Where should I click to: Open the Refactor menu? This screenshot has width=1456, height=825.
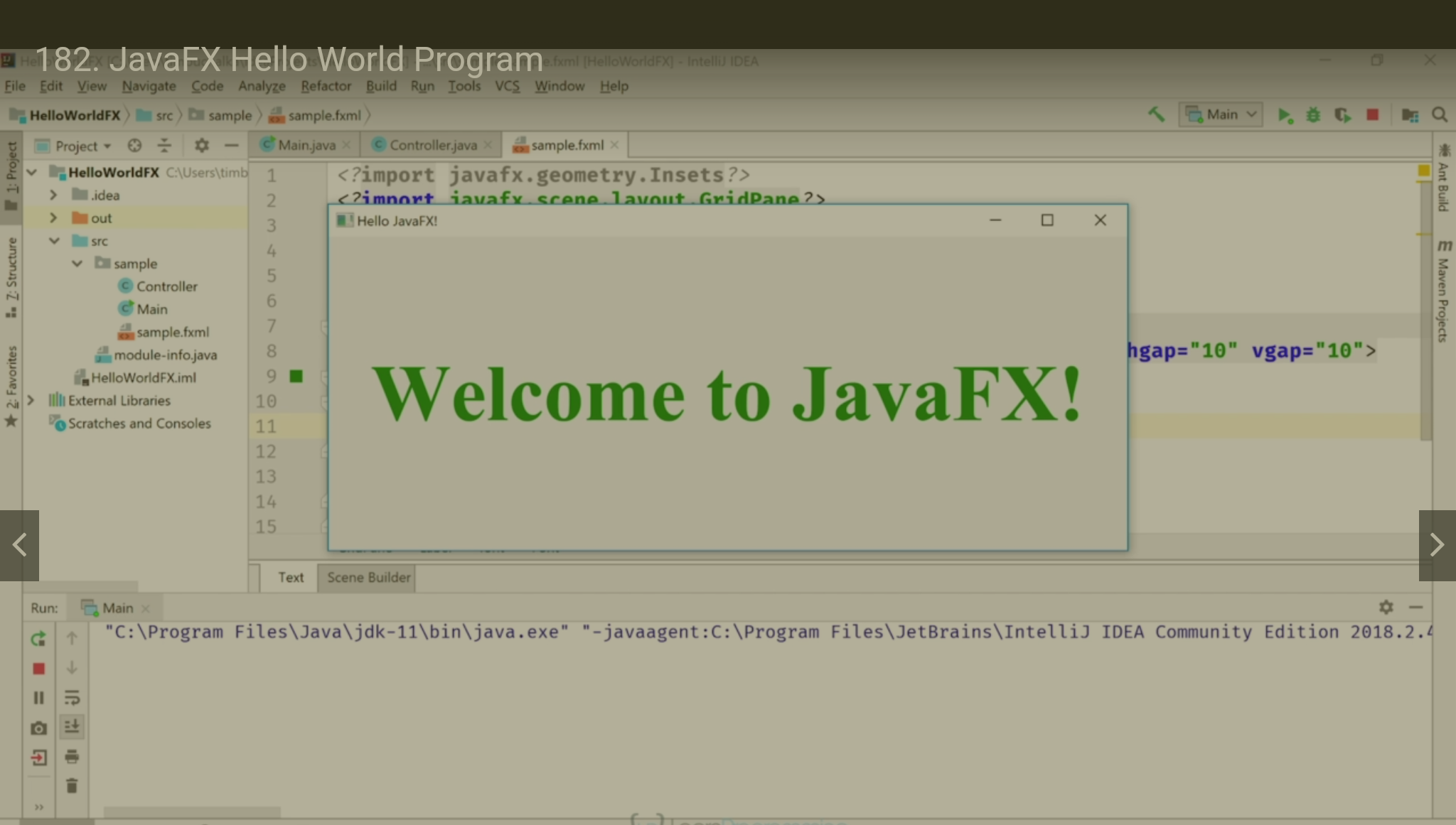pos(326,86)
